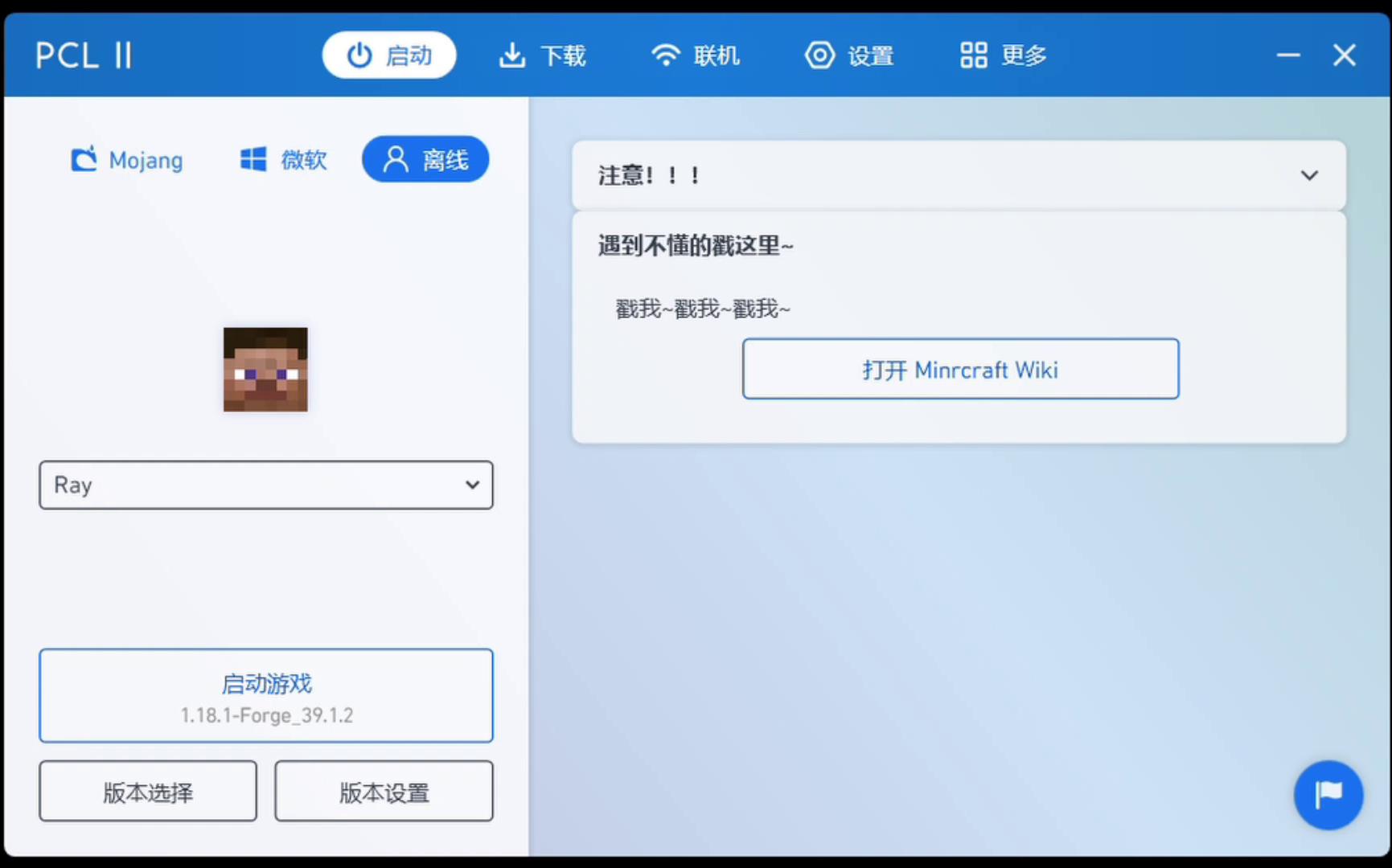This screenshot has width=1392, height=868.
Task: Click the Microsoft Windows logo icon
Action: pyautogui.click(x=253, y=159)
